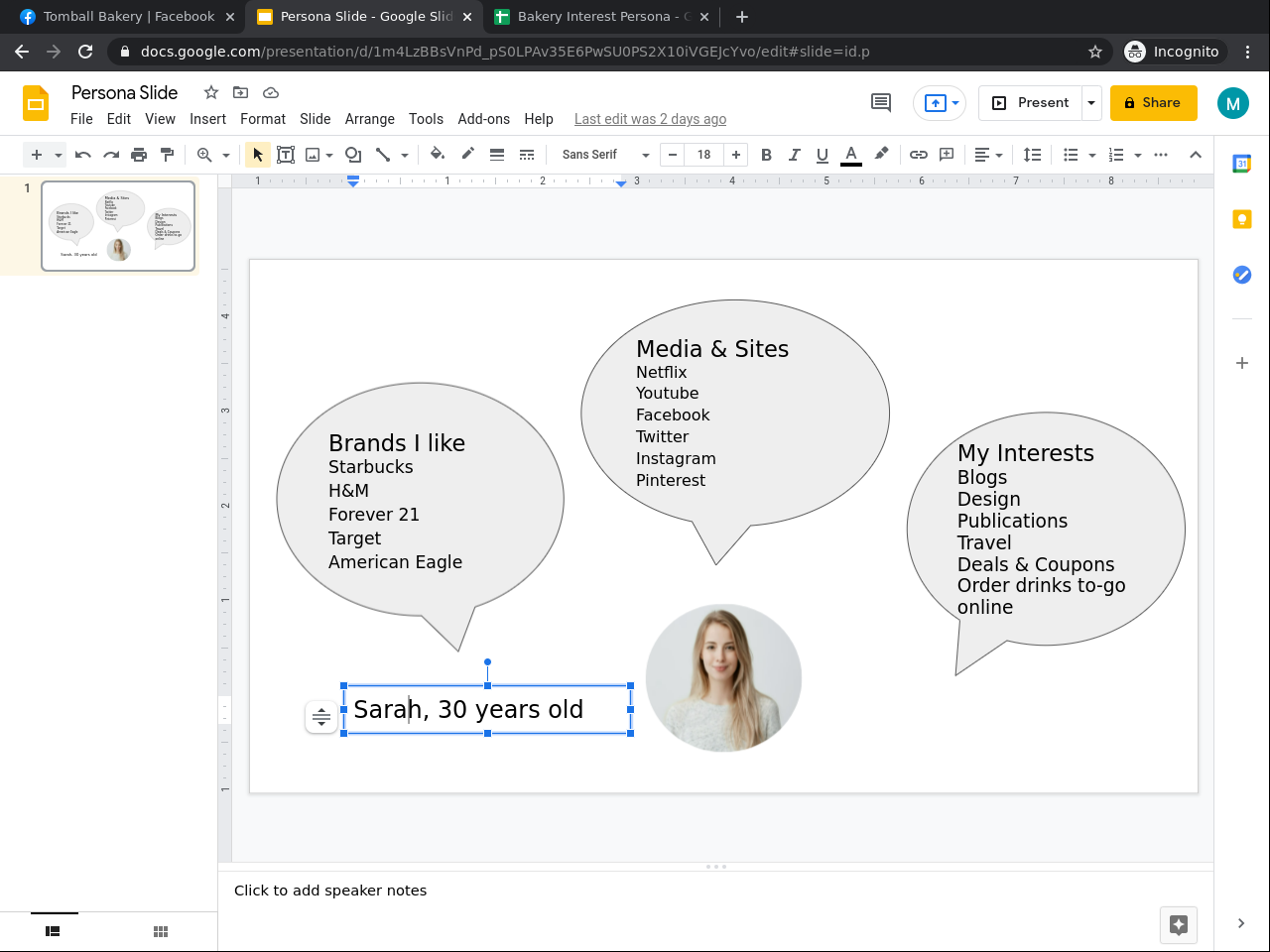Expand the Present options dropdown arrow
Screen dimensions: 1270x952
[1091, 103]
